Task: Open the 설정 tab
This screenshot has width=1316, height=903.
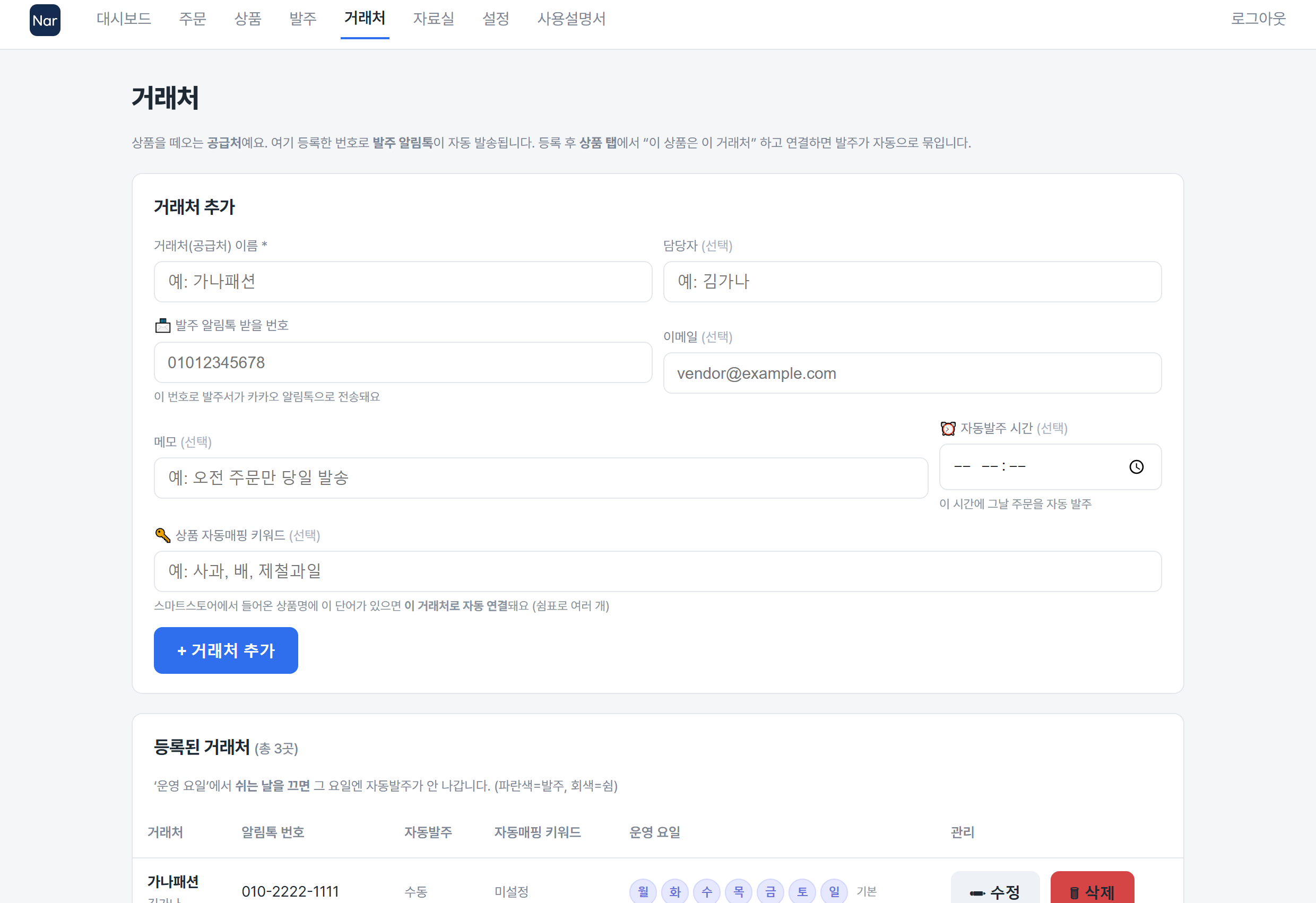Action: click(496, 19)
